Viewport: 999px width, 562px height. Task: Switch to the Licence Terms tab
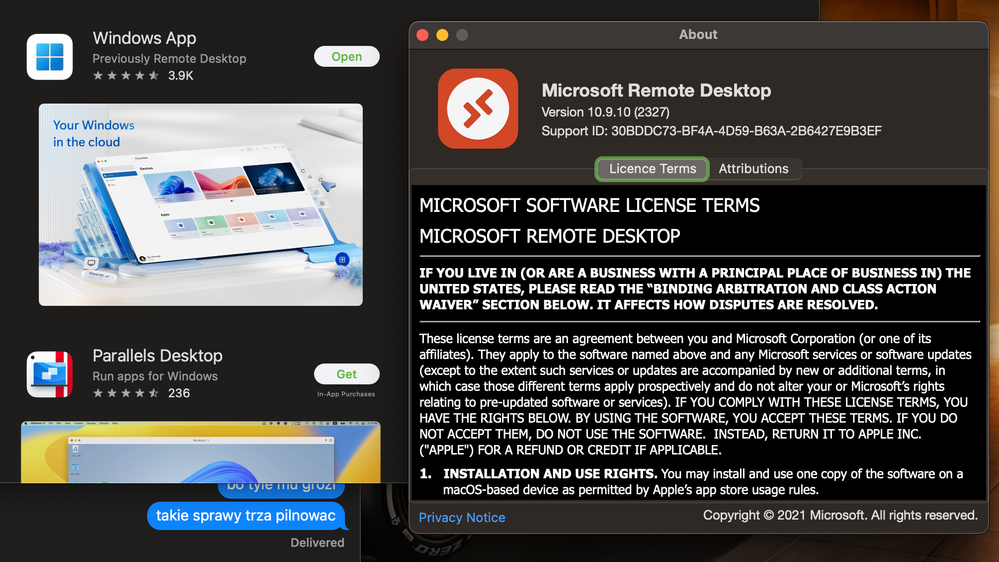pos(652,169)
